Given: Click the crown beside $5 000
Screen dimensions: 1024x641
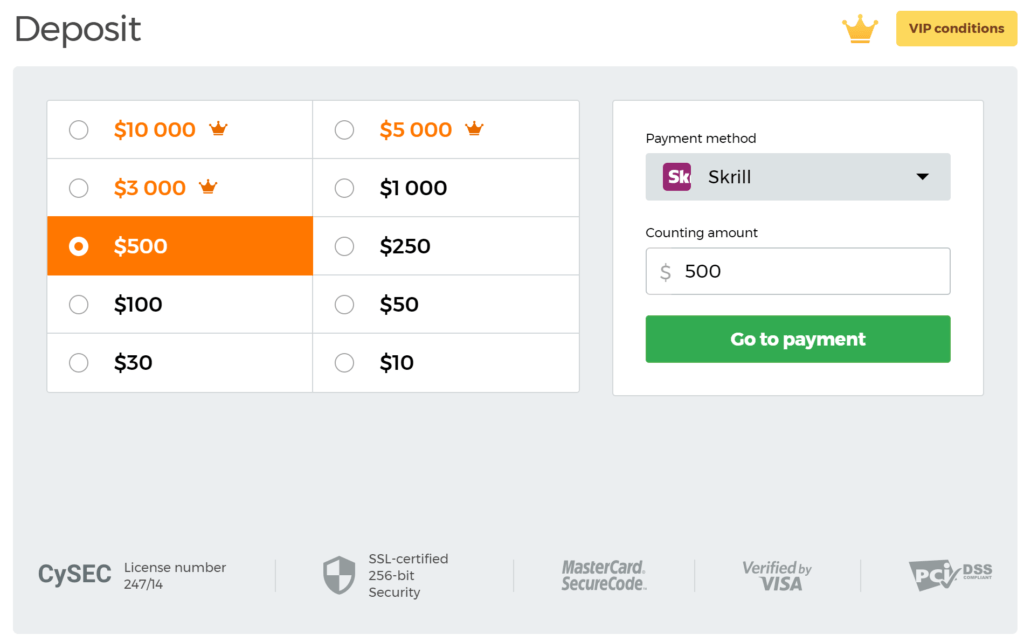Looking at the screenshot, I should coord(474,129).
